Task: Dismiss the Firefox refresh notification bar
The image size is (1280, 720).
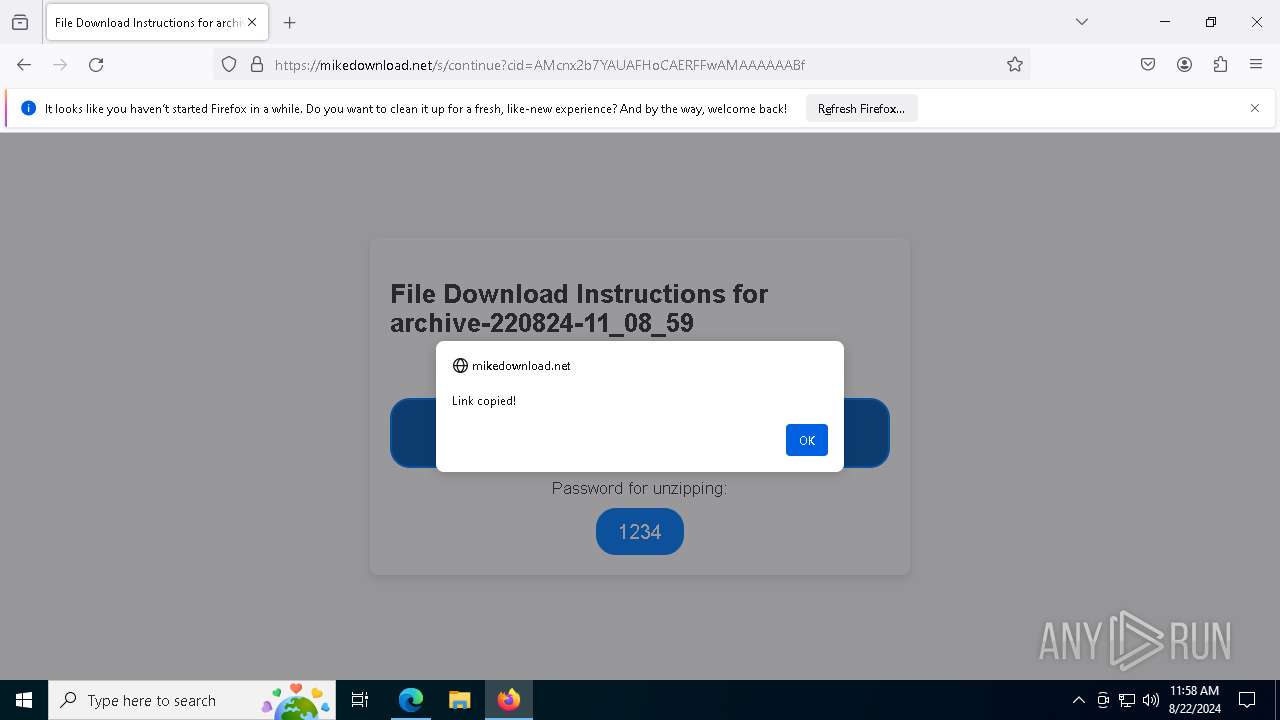Action: click(1255, 108)
